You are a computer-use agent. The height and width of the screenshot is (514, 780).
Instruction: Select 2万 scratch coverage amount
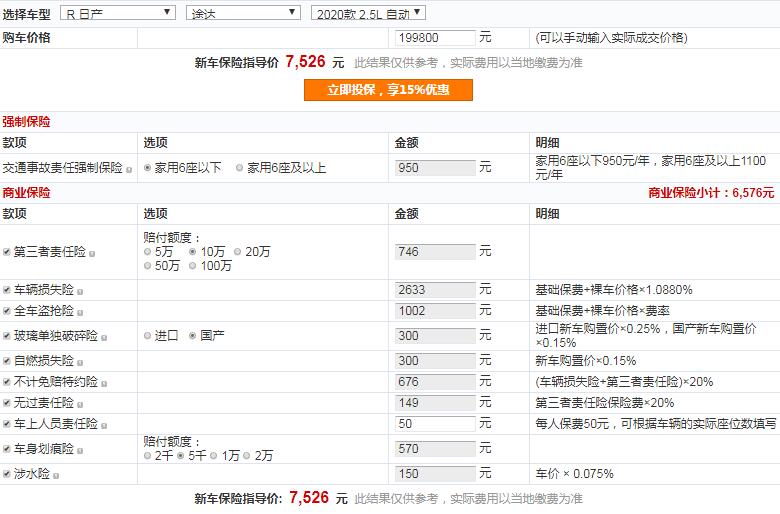coord(247,456)
